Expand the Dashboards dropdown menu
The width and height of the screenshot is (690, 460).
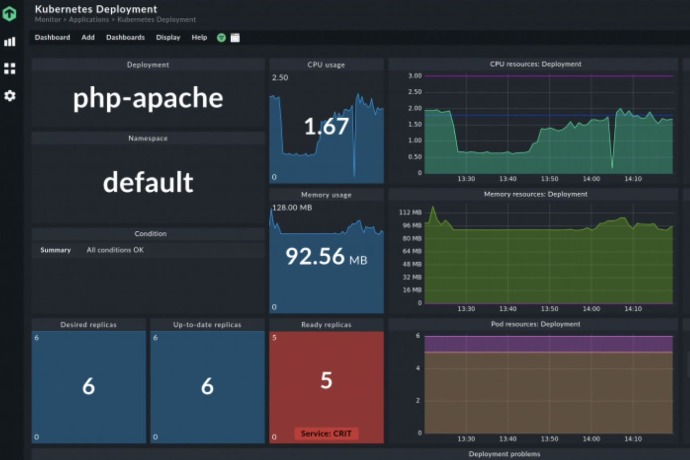click(x=125, y=37)
